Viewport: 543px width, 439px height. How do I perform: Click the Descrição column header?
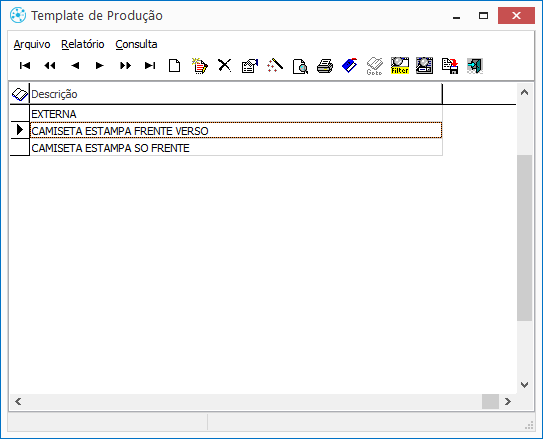[x=236, y=94]
